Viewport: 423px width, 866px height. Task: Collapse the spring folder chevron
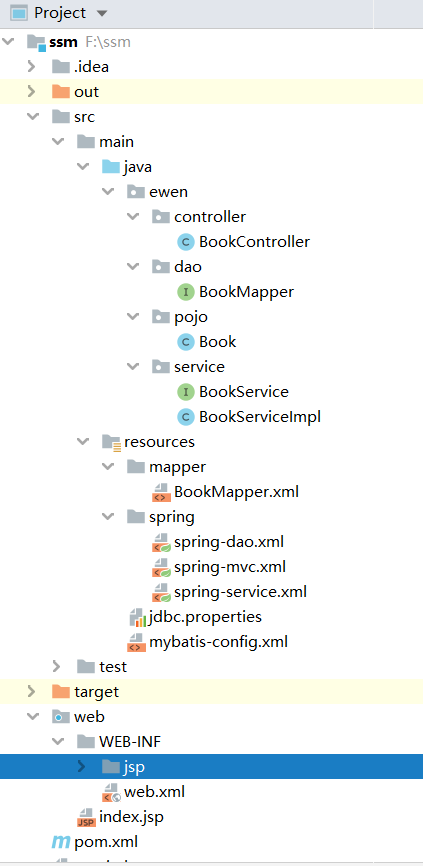[x=108, y=517]
